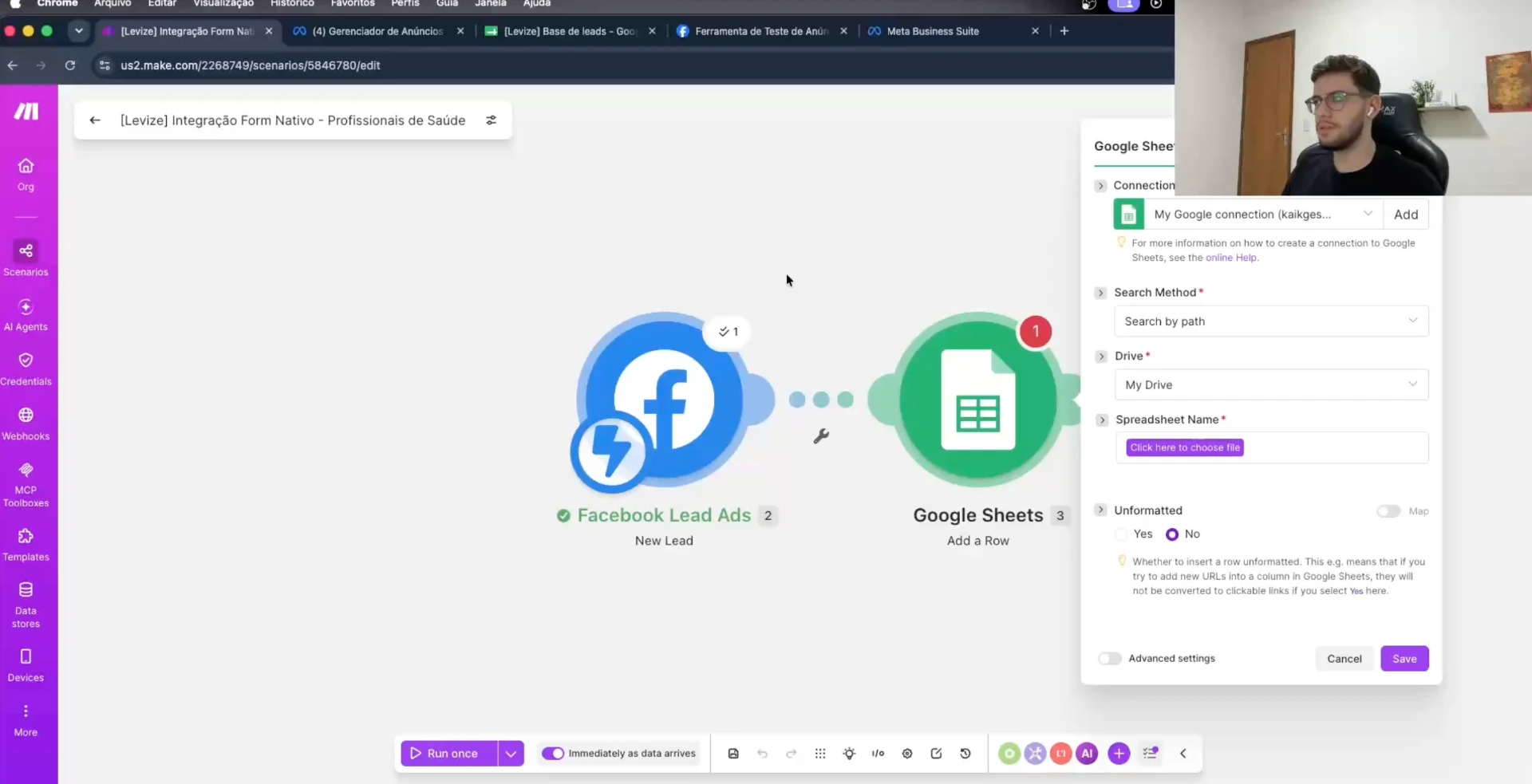1532x784 pixels.
Task: Click the redo arrow in bottom toolbar
Action: click(791, 754)
